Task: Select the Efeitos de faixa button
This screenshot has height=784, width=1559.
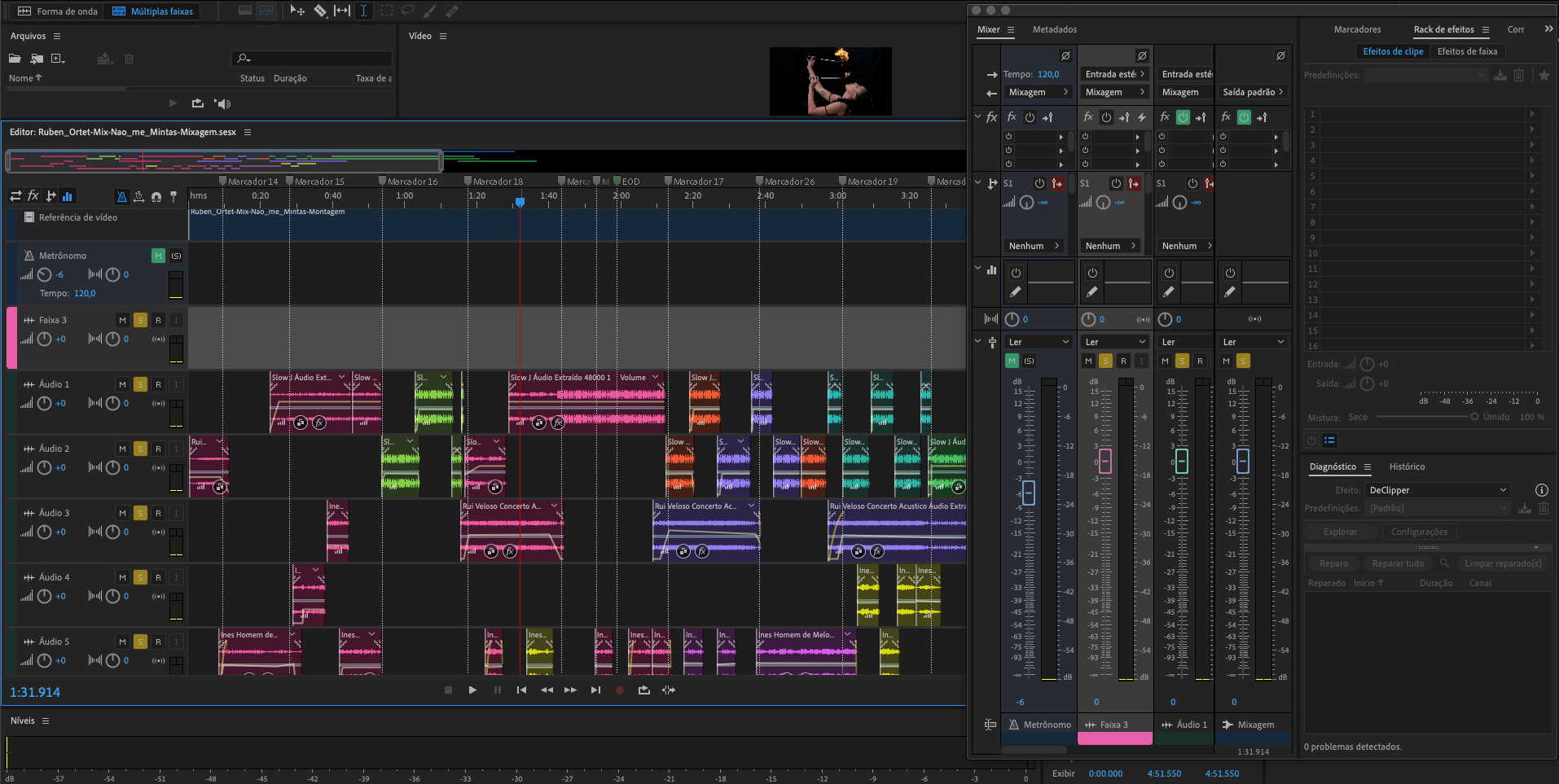Action: pyautogui.click(x=1467, y=51)
